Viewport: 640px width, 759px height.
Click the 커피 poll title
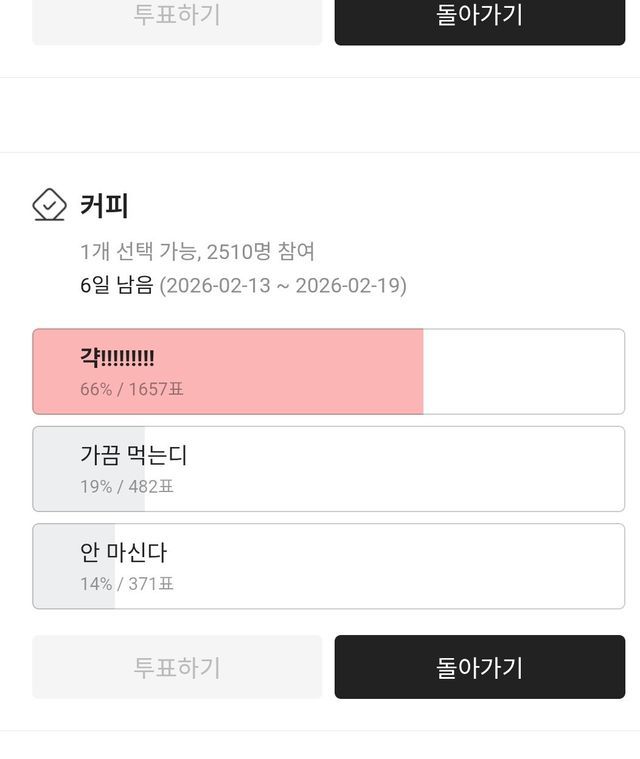(104, 206)
